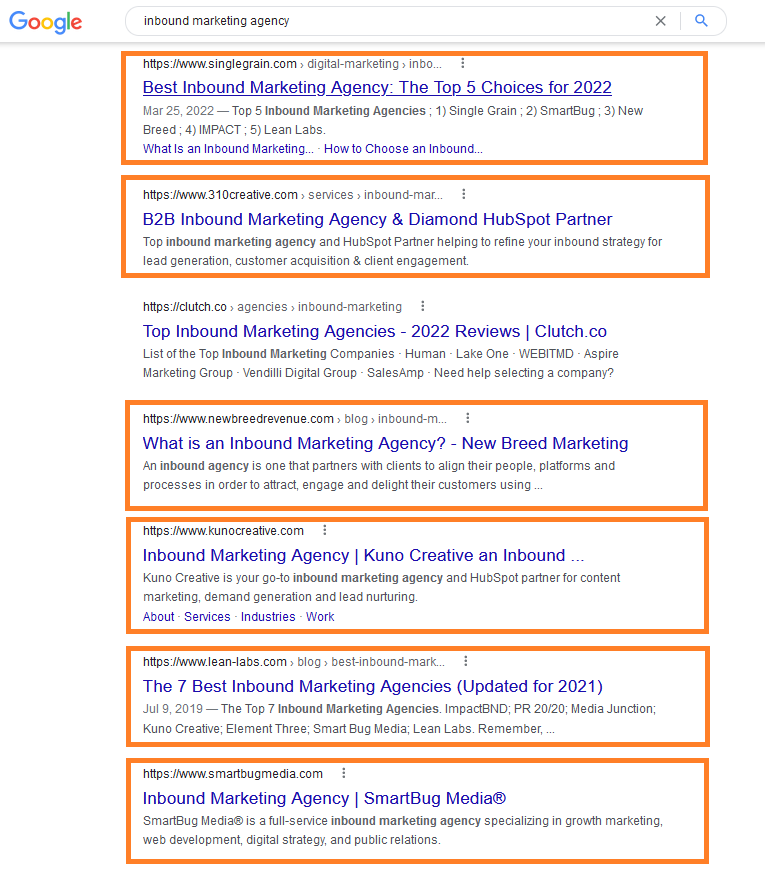765x876 pixels.
Task: Click the Jul 9, 2019 date snippet
Action: (173, 708)
